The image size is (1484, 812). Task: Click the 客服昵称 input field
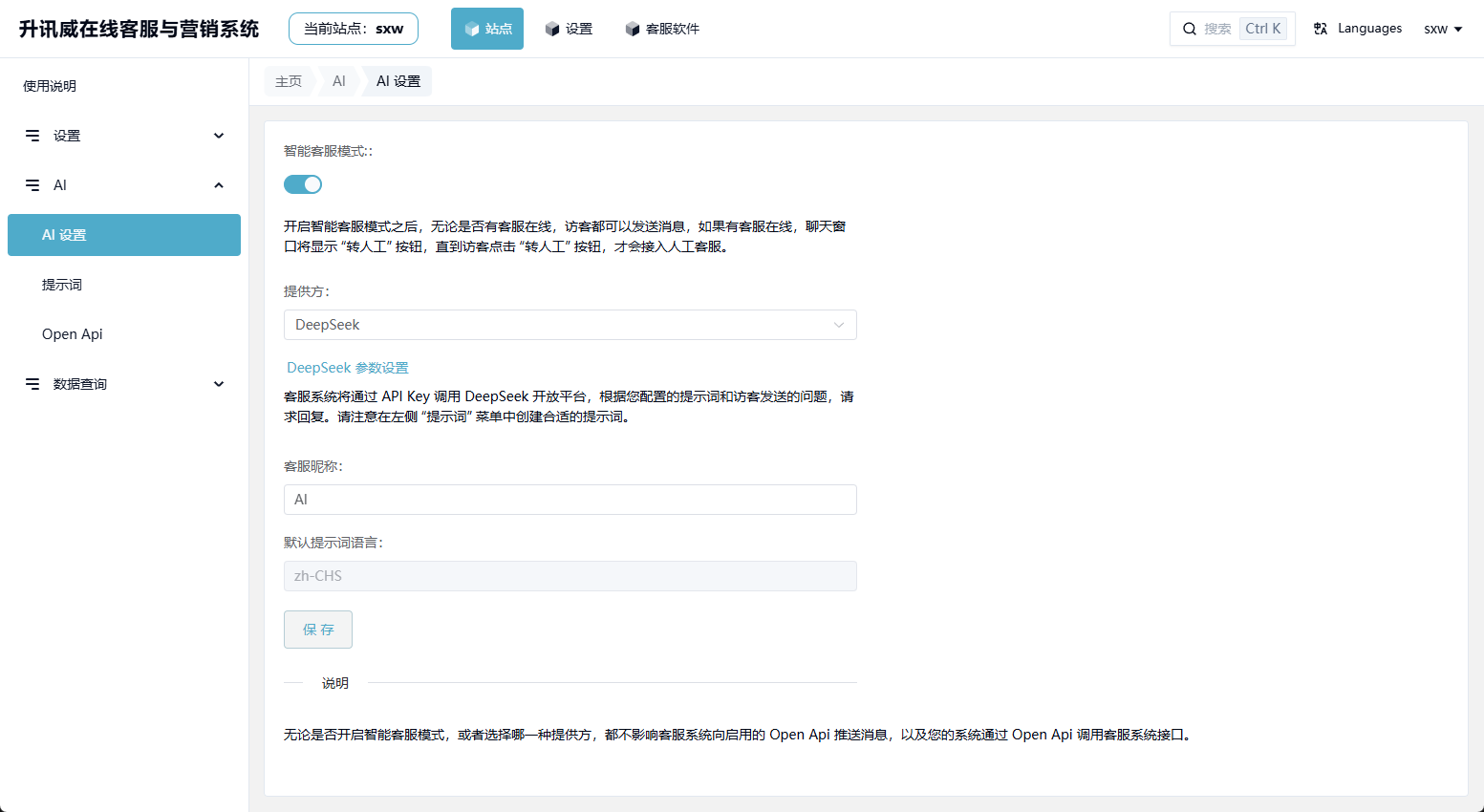pos(570,500)
